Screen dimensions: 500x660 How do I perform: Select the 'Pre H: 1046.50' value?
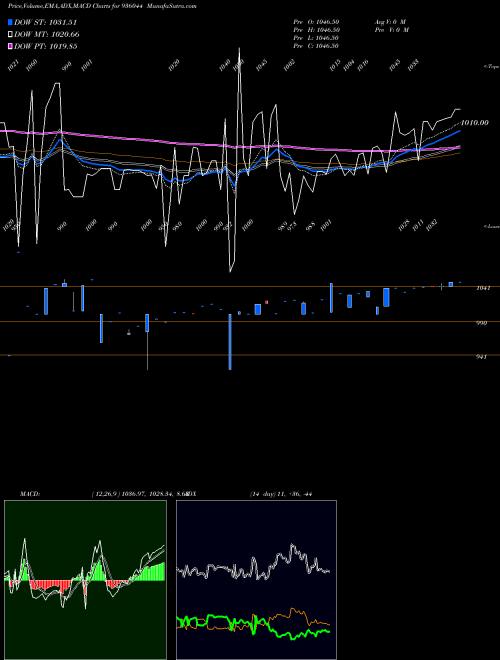coord(316,30)
